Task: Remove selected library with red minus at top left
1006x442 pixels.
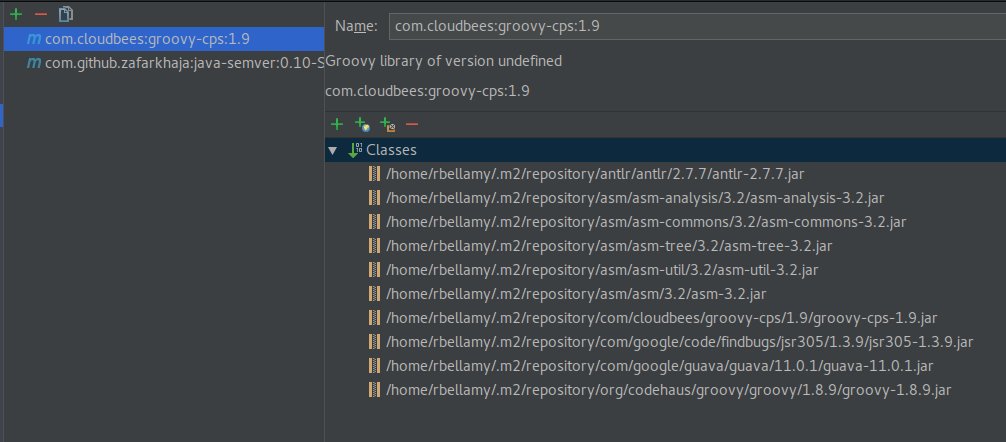Action: coord(41,13)
